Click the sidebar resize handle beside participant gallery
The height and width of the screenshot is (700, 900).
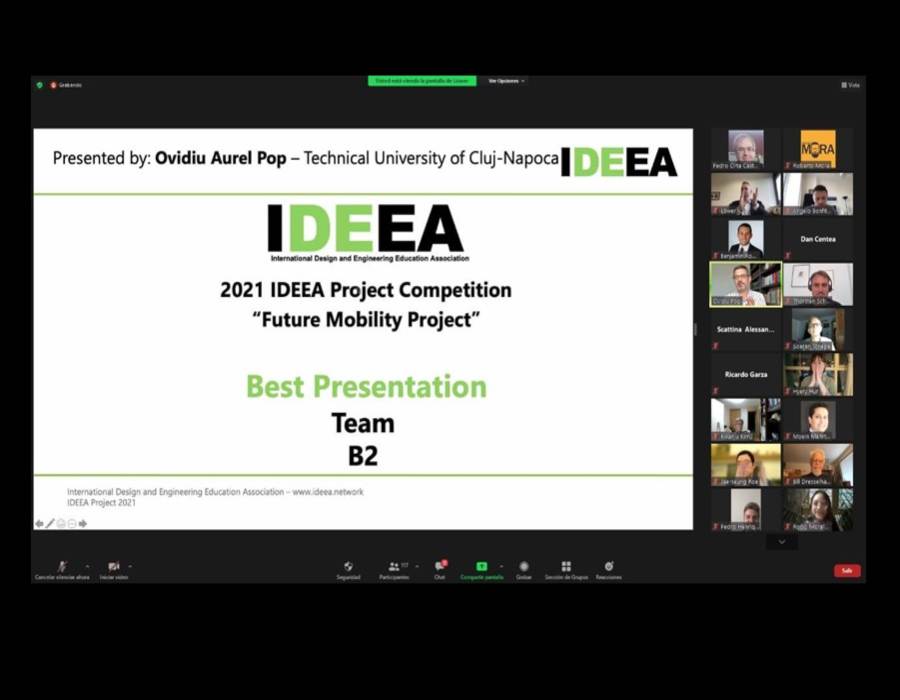tap(696, 329)
